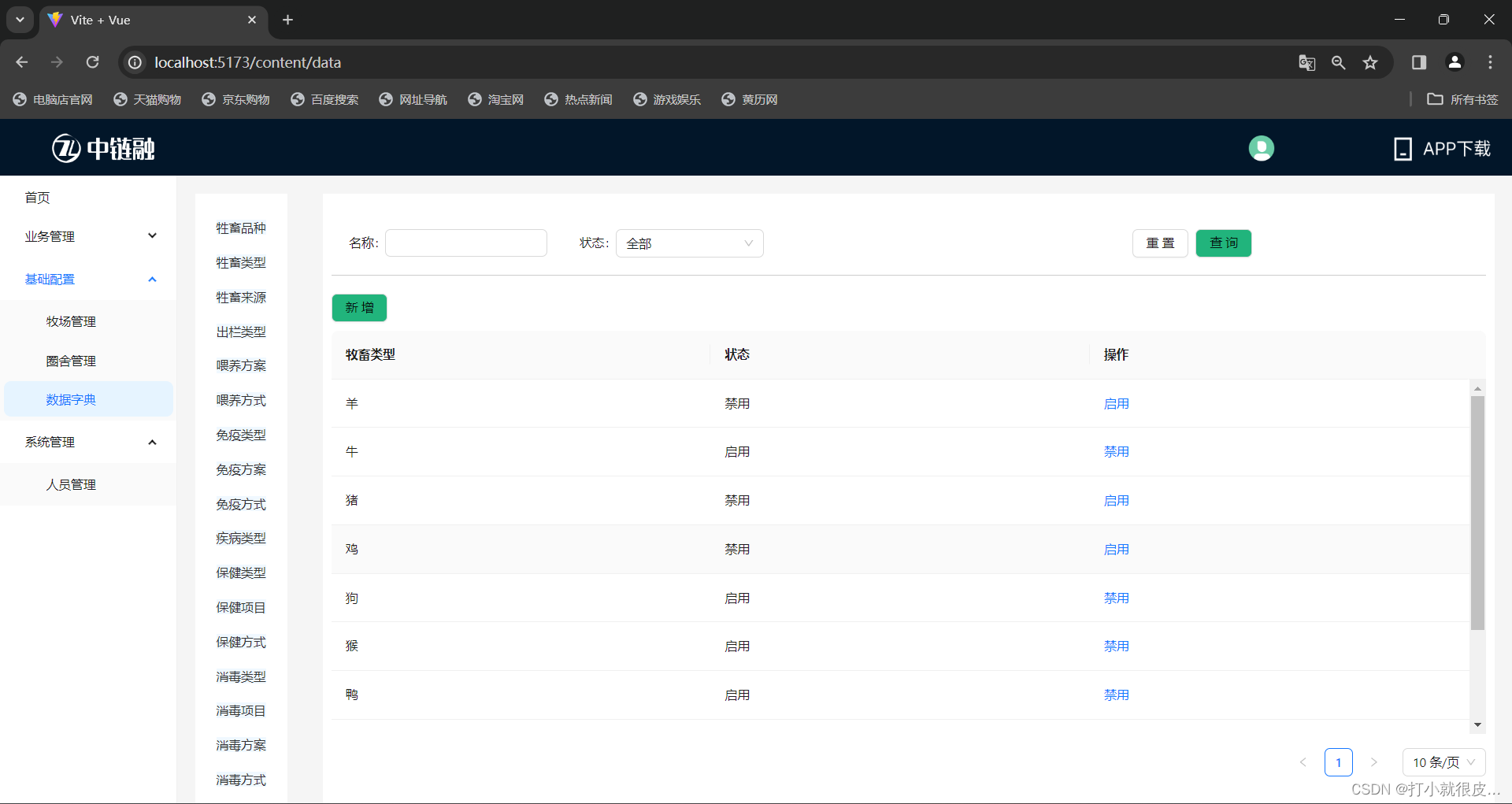The width and height of the screenshot is (1512, 804).
Task: Click the APP下载 phone icon
Action: pos(1403,147)
